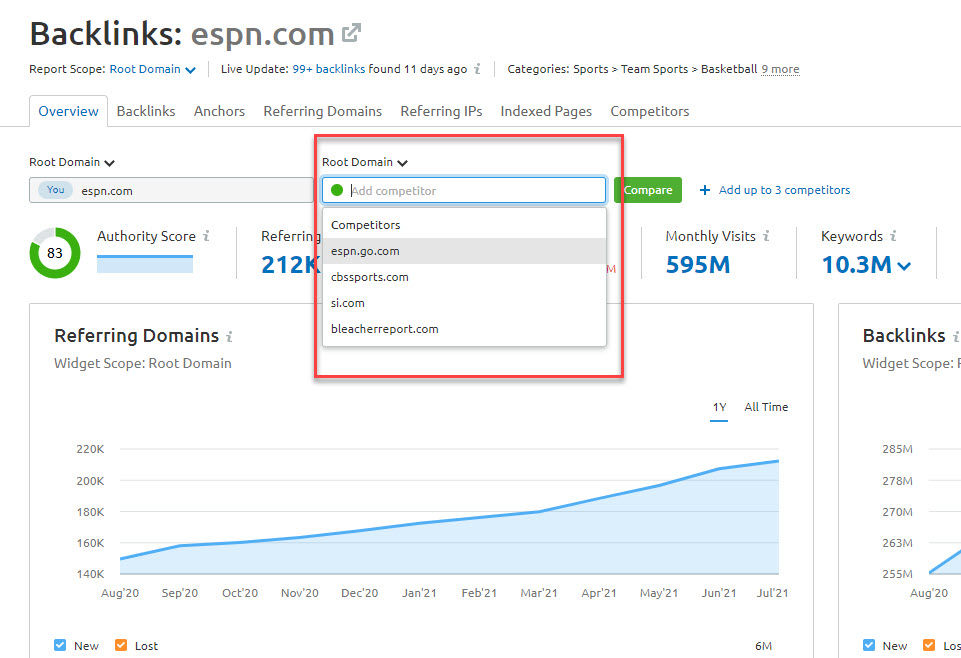This screenshot has width=961, height=658.
Task: Toggle the New checkbox in Backlinks chart
Action: [868, 645]
